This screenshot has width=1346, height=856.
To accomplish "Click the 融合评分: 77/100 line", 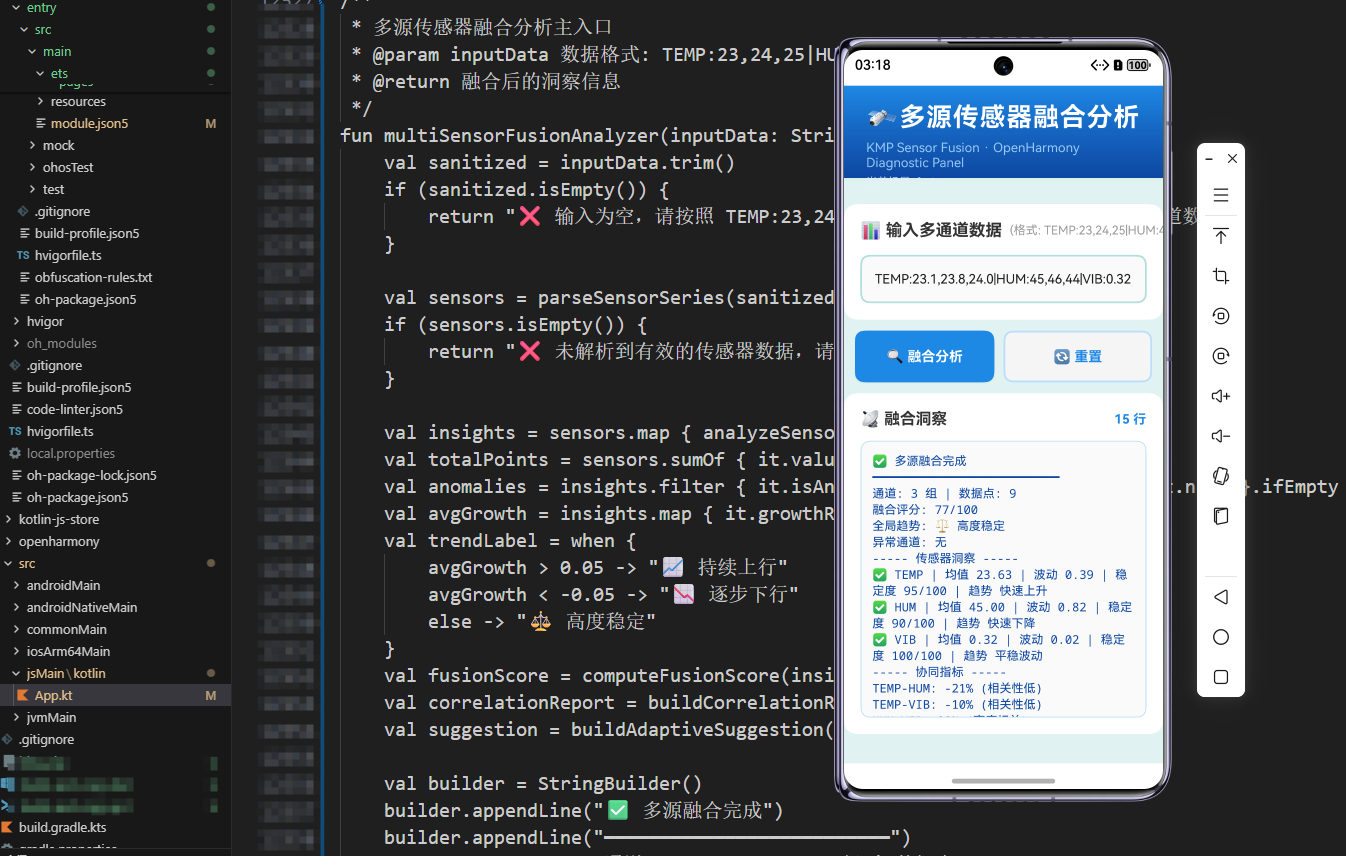I will click(925, 510).
